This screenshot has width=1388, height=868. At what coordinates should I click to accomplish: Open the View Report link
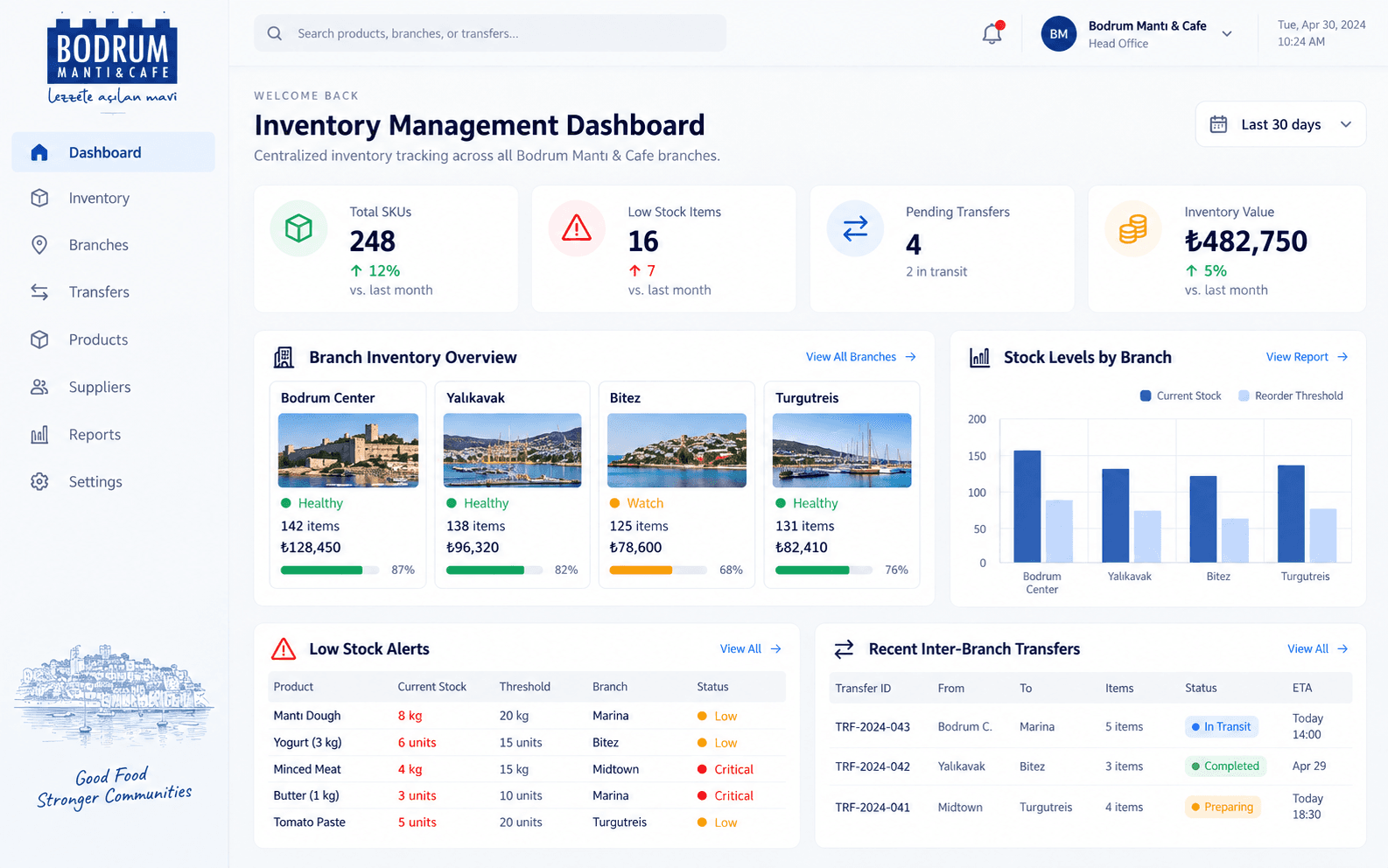(x=1307, y=357)
